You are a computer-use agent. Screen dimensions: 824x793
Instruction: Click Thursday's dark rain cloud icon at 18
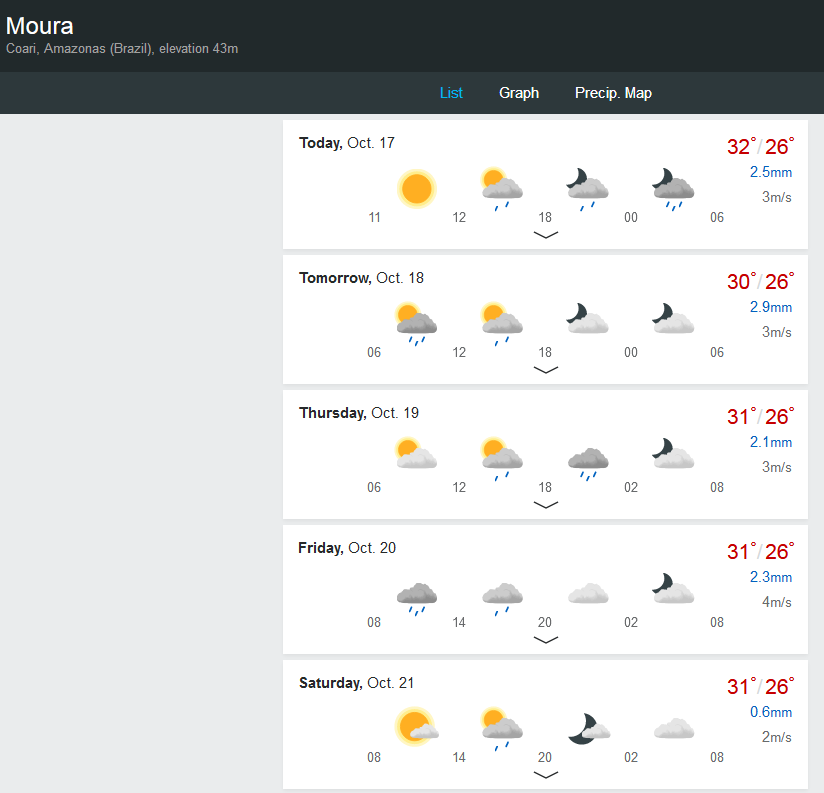(x=588, y=459)
